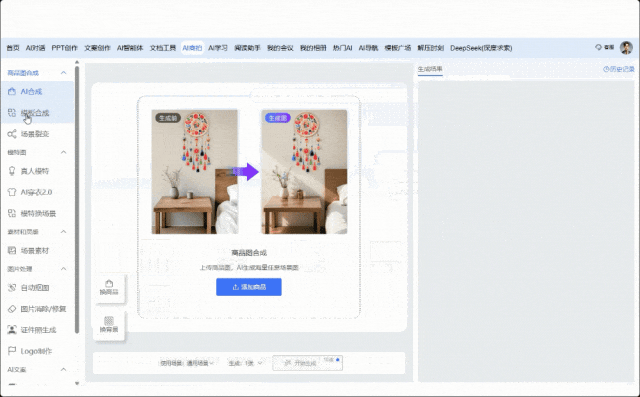
Task: Open 场景素材 sidebar entry
Action: (x=37, y=251)
